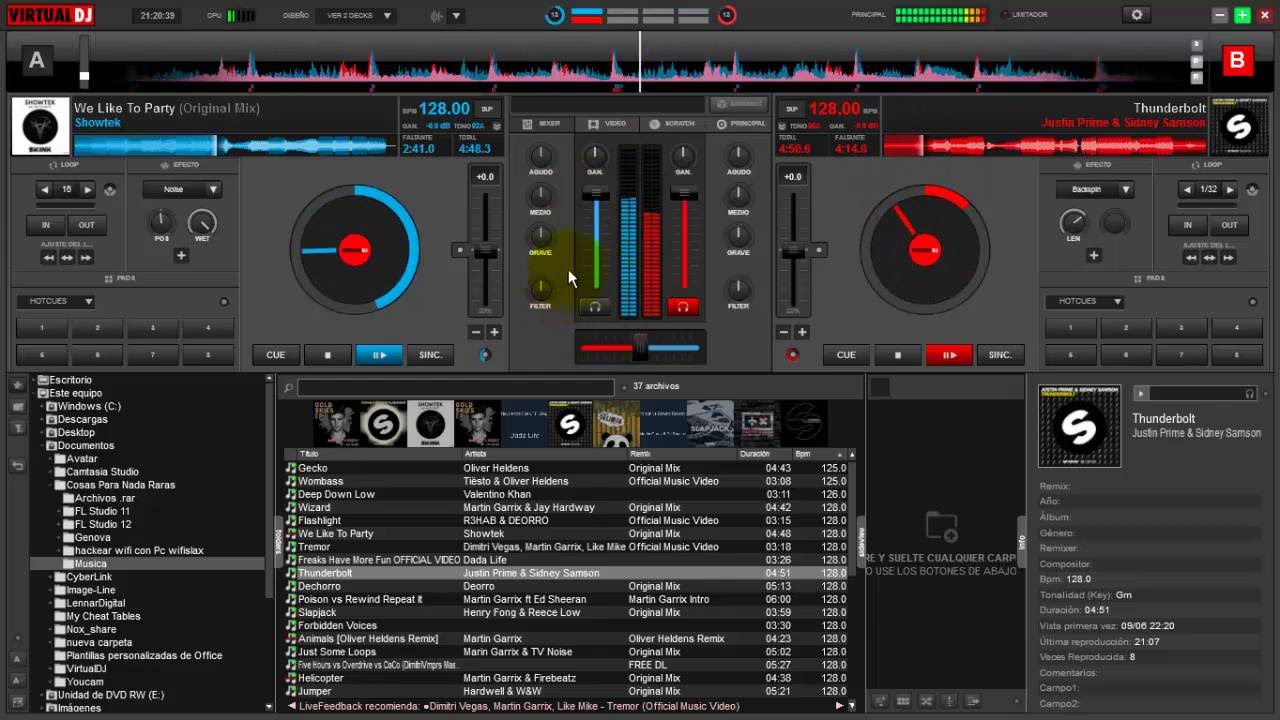The image size is (1280, 720).
Task: Expand the Windows (C:) drive node
Action: click(42, 407)
